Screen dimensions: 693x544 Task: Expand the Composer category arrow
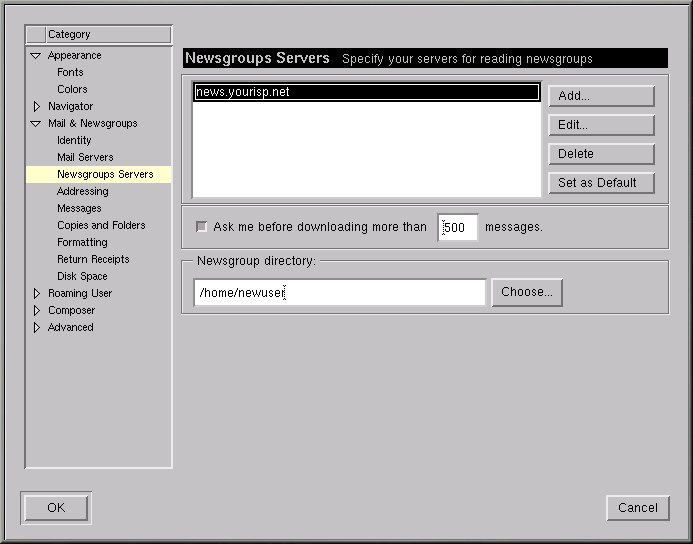tap(37, 311)
